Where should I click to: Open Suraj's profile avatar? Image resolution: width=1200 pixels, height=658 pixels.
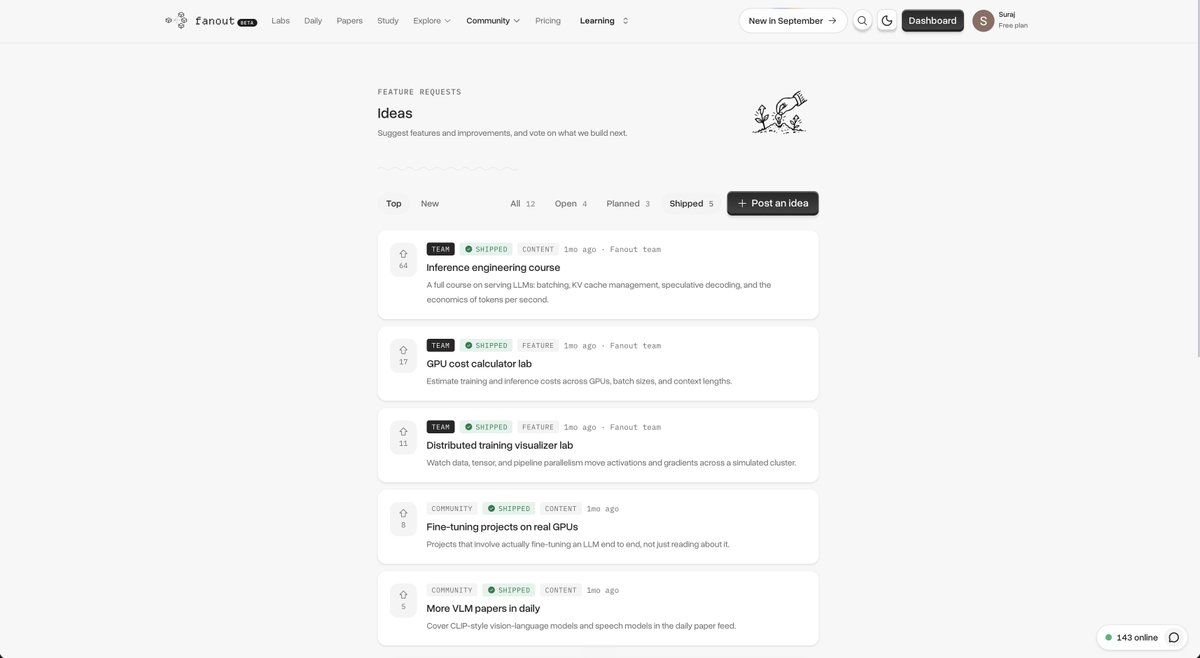pyautogui.click(x=983, y=20)
